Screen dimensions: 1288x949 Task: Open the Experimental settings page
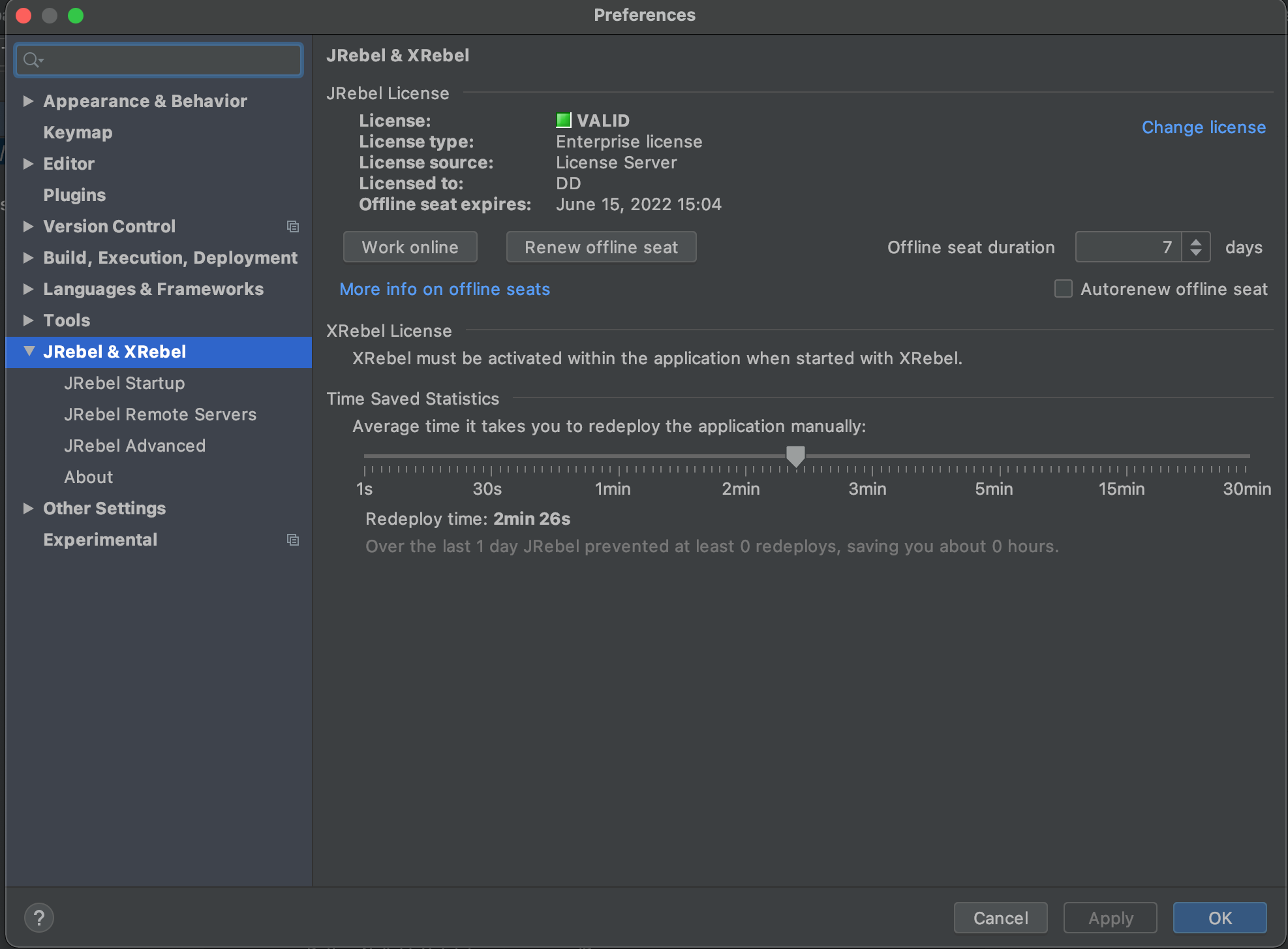(x=100, y=540)
